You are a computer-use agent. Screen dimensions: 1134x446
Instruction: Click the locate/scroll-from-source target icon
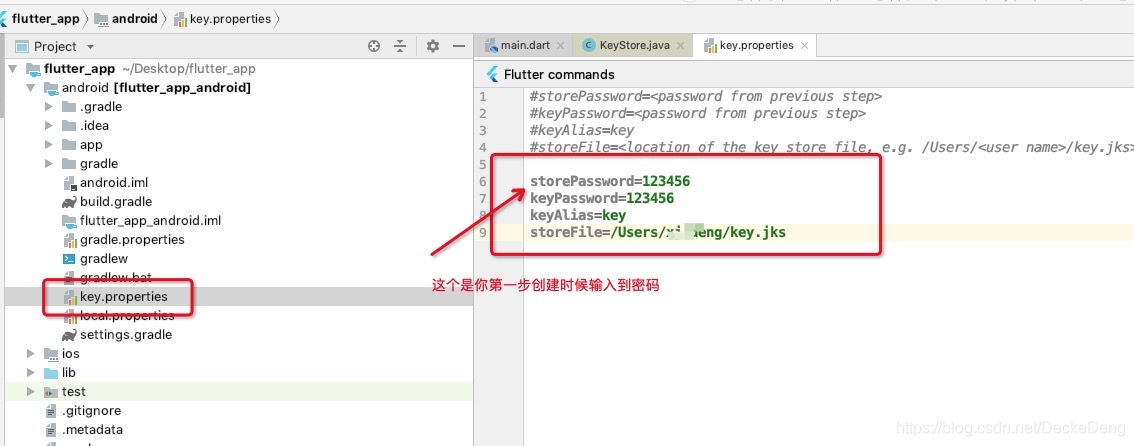pos(374,46)
